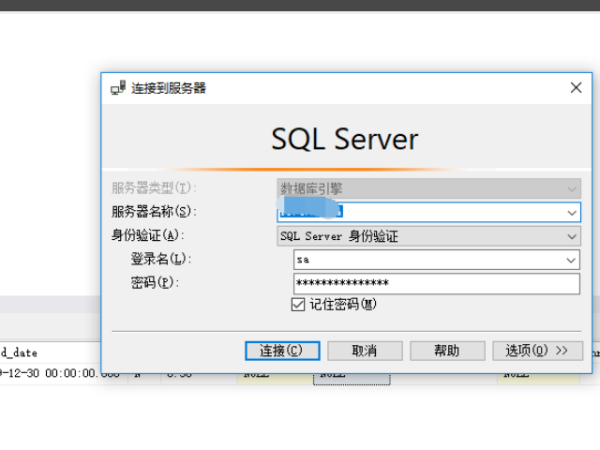Click into the password field

437,284
